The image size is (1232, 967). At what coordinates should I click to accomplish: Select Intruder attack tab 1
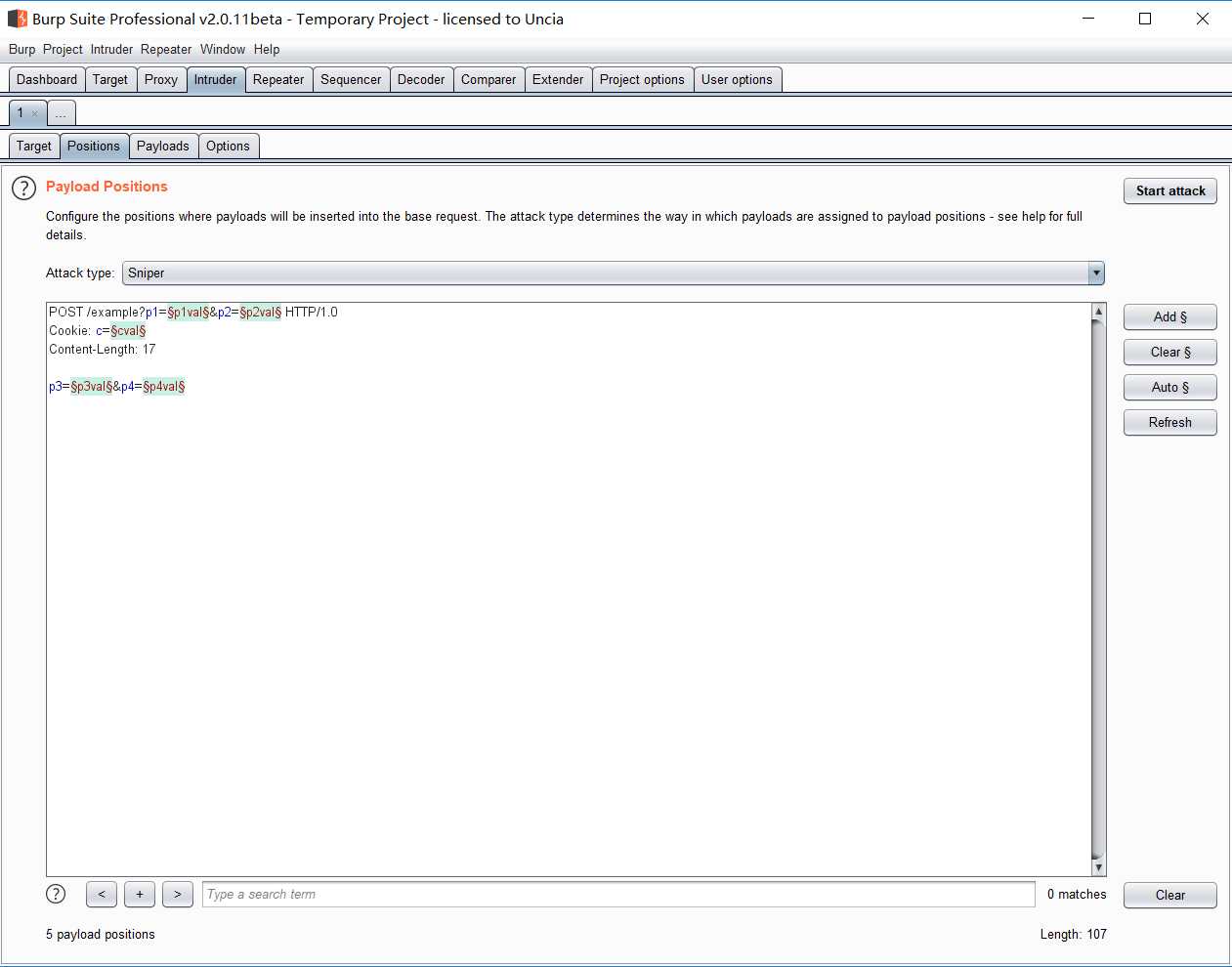(20, 113)
